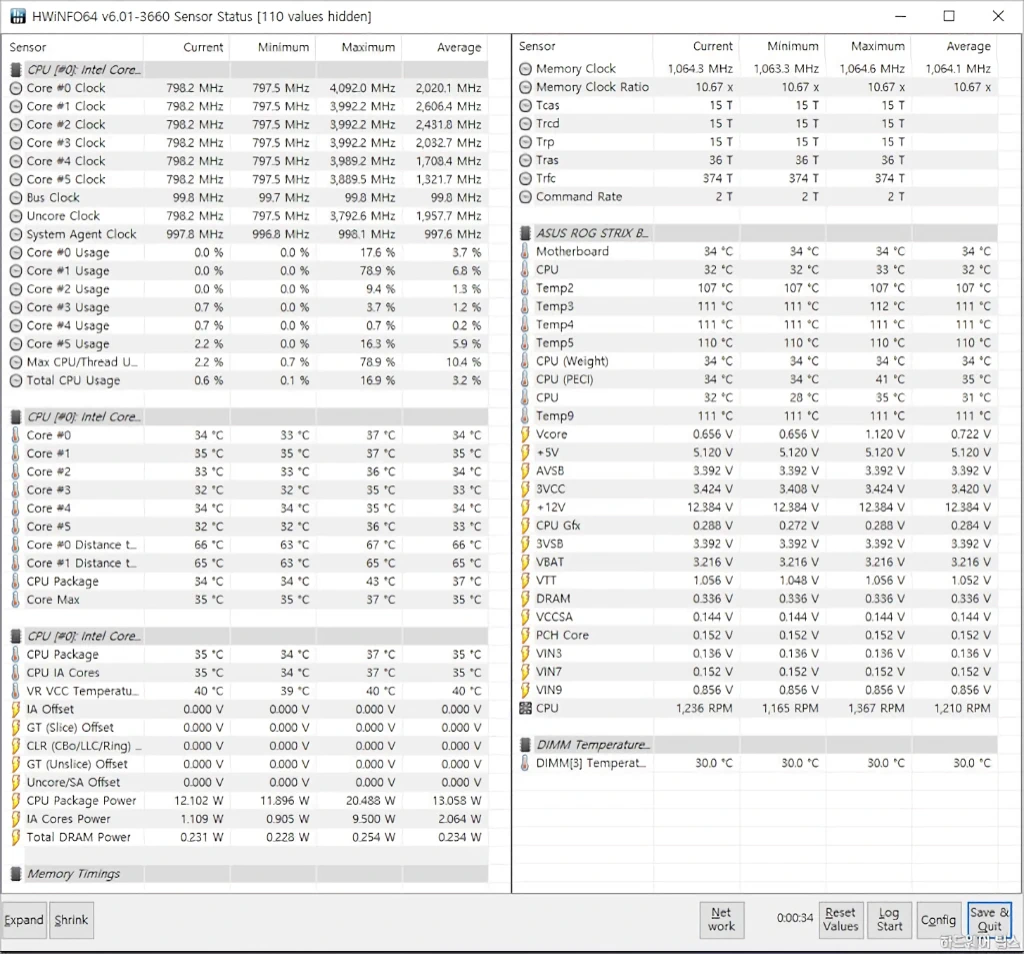Select the Core #0 Clock maximum 4,092.0 MHz
This screenshot has height=954, width=1024.
point(362,88)
